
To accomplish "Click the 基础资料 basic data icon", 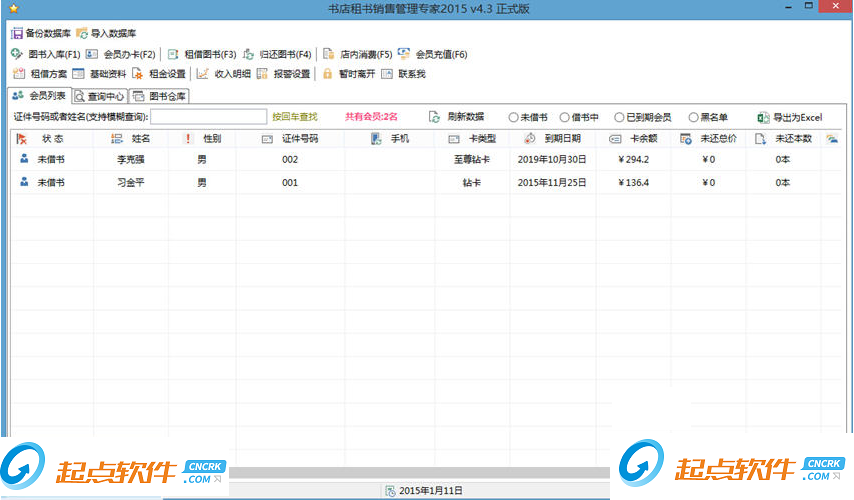I will [78, 74].
